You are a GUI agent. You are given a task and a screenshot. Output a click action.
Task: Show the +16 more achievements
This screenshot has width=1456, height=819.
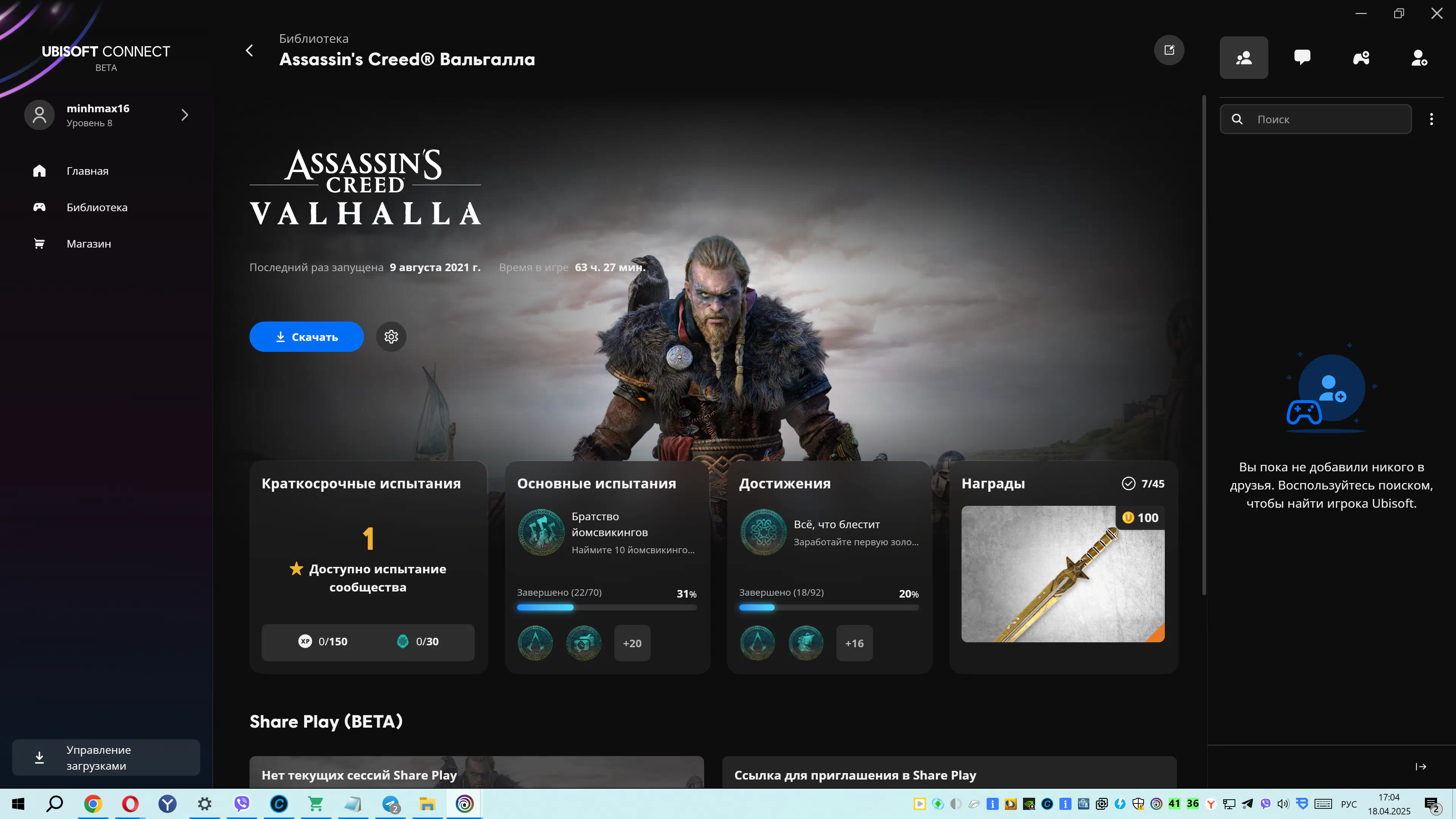click(854, 643)
